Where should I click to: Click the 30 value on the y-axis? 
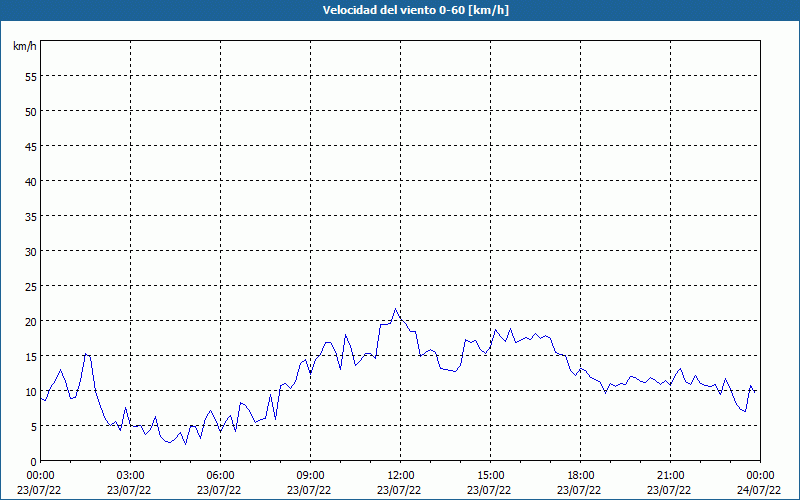pos(31,252)
